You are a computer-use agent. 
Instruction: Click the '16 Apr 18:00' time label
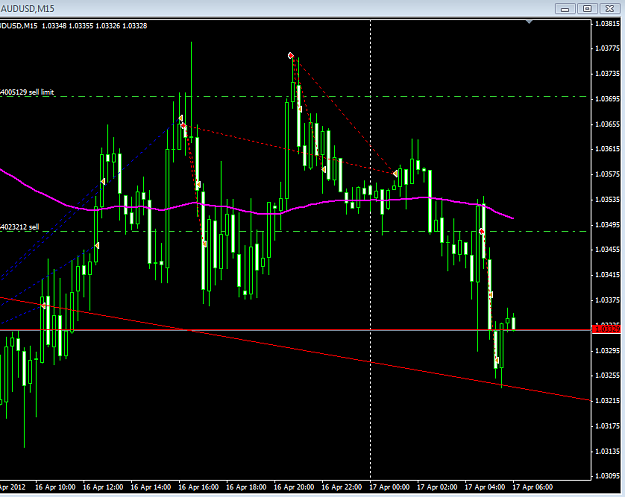point(246,487)
